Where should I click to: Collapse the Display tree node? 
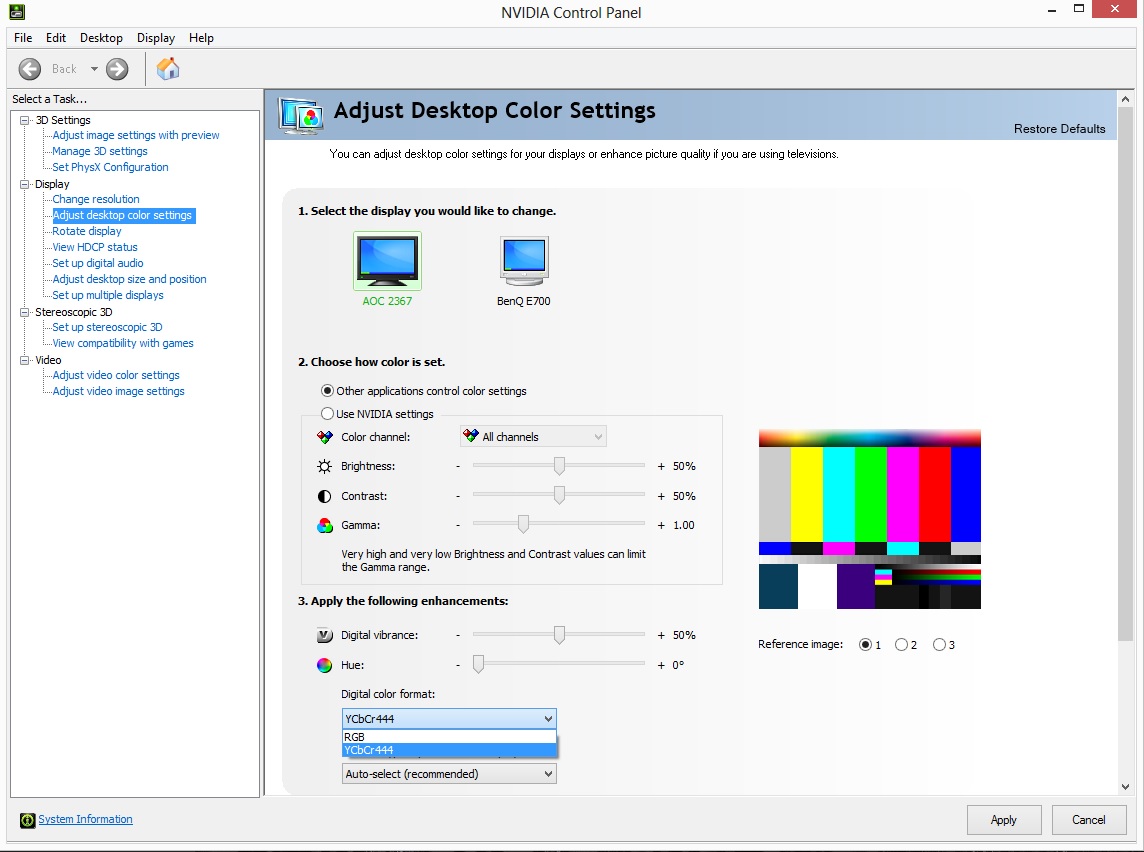click(25, 185)
